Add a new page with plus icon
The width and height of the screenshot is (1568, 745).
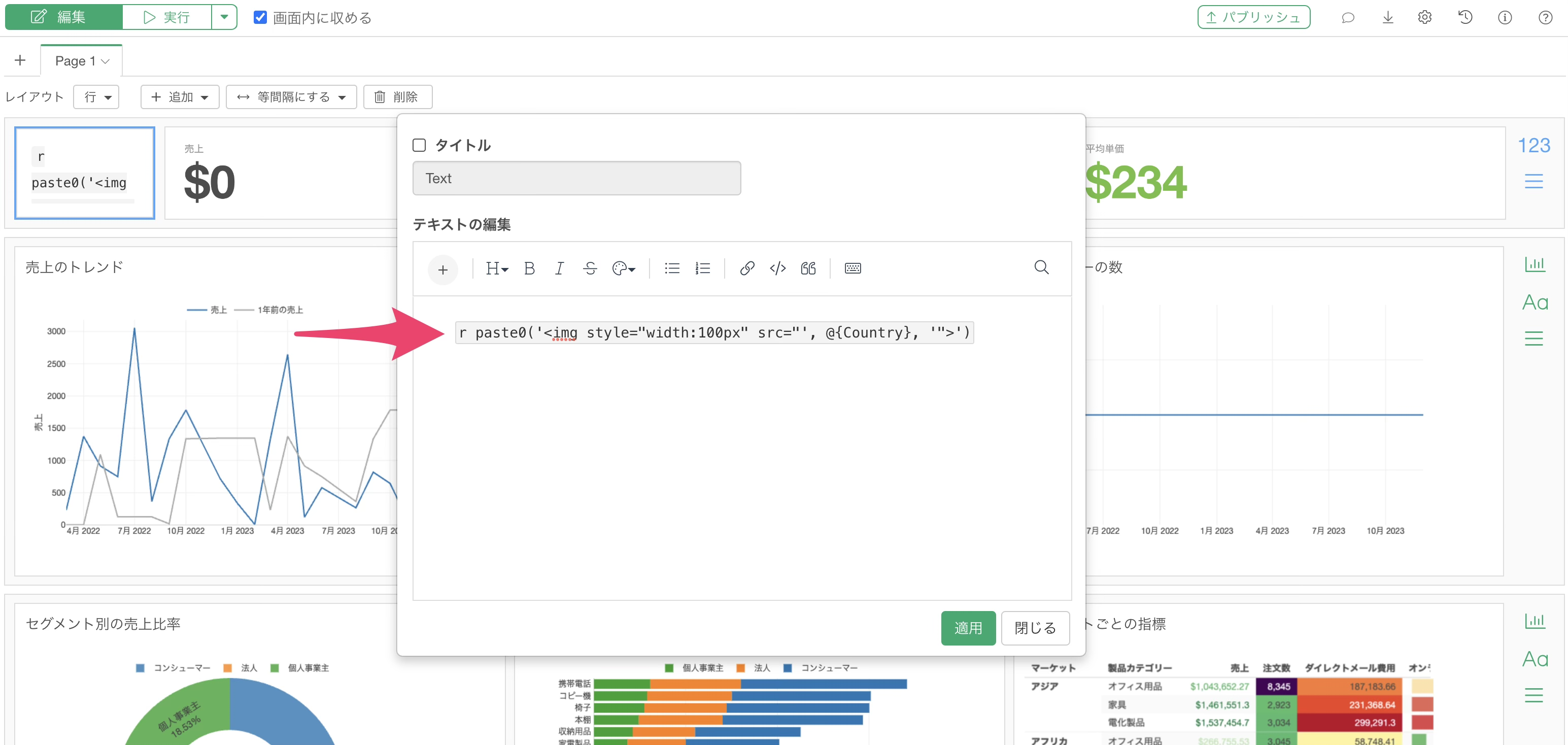20,60
